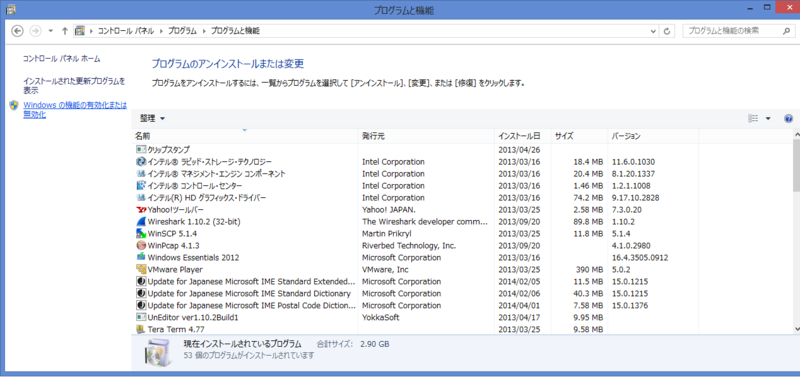Select the WinPcap 4.1.3 icon
Viewport: 800px width, 377px height.
coord(141,245)
